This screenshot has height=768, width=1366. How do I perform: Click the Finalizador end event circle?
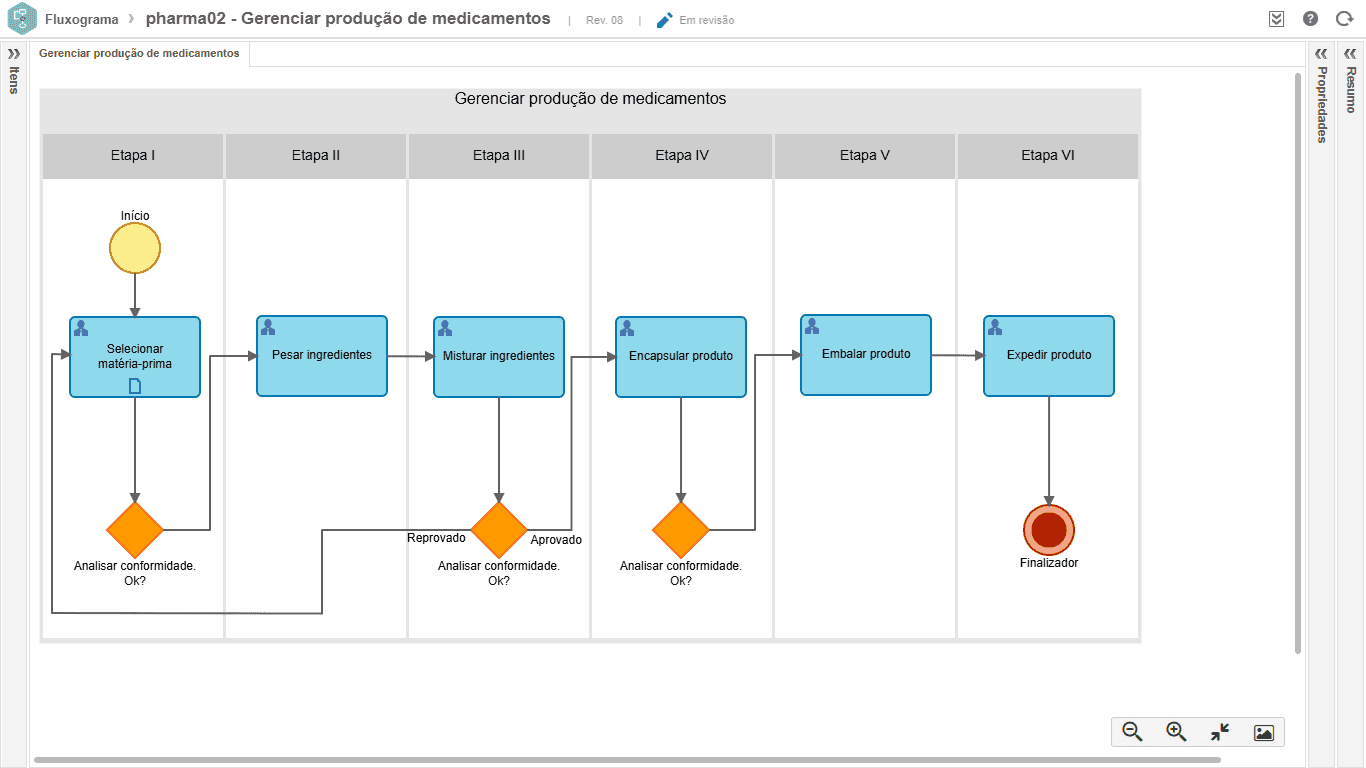point(1049,530)
